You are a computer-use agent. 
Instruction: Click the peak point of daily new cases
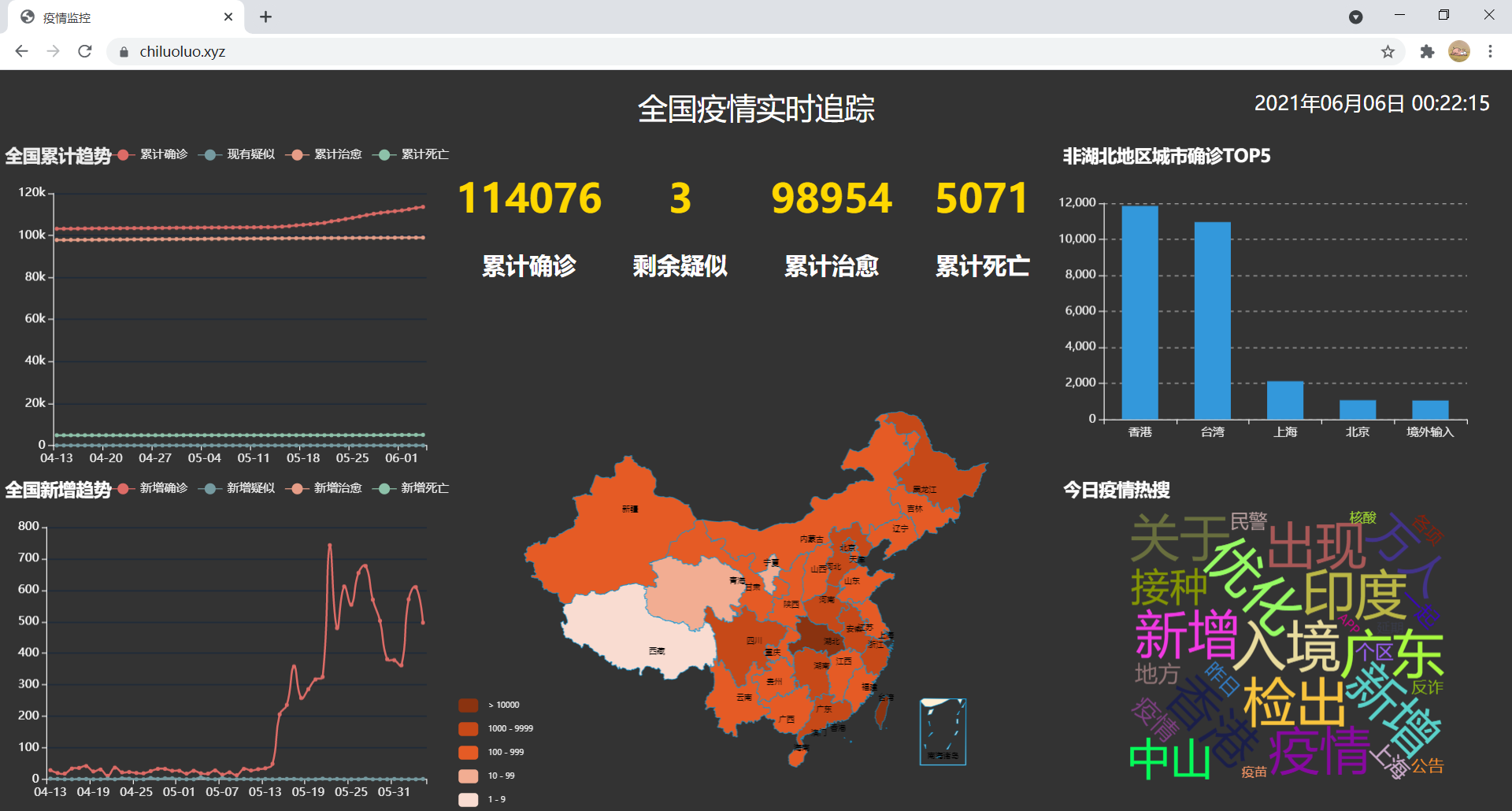pos(330,545)
